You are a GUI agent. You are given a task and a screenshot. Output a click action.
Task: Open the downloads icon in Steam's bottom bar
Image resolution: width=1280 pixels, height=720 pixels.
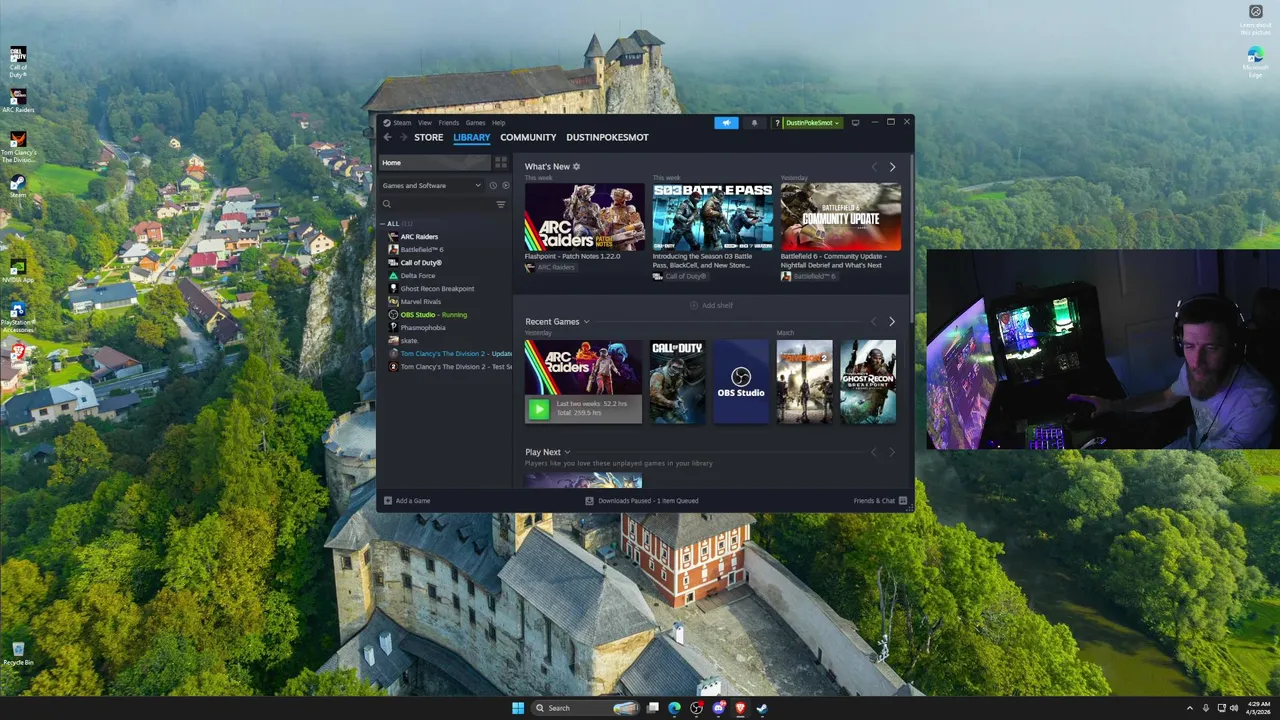coord(590,501)
